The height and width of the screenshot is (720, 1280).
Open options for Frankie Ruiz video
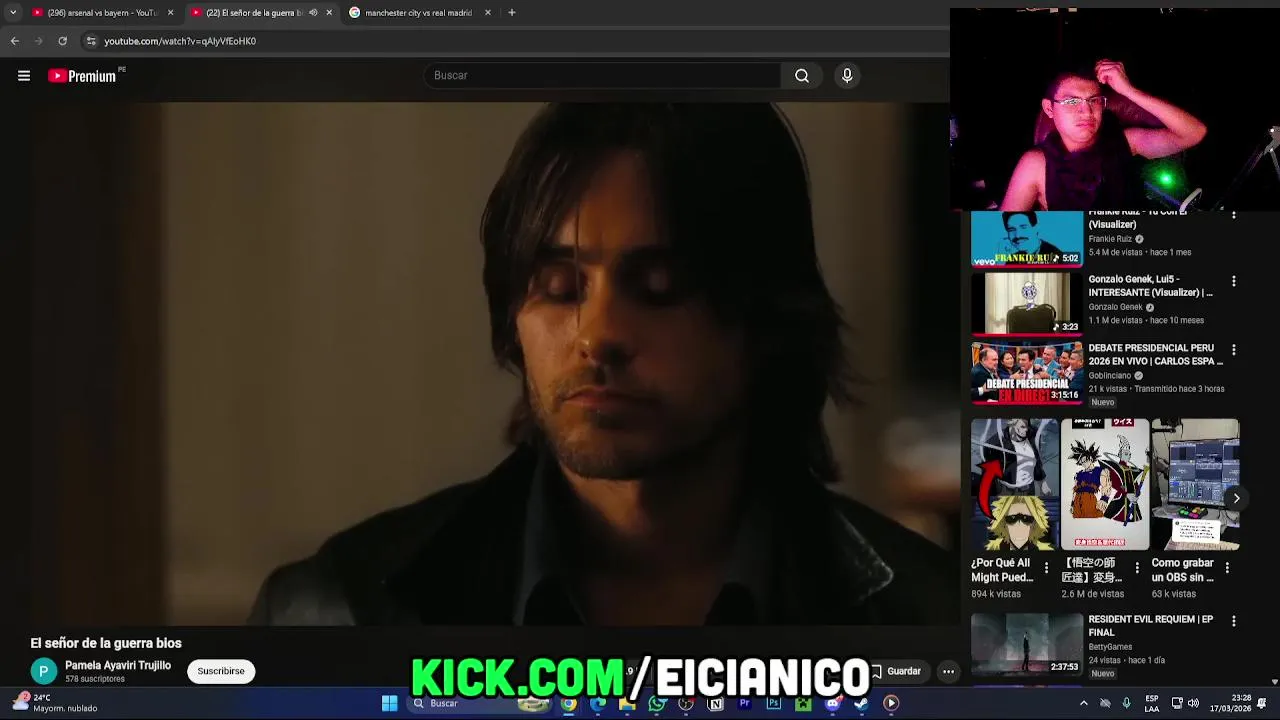[1233, 215]
